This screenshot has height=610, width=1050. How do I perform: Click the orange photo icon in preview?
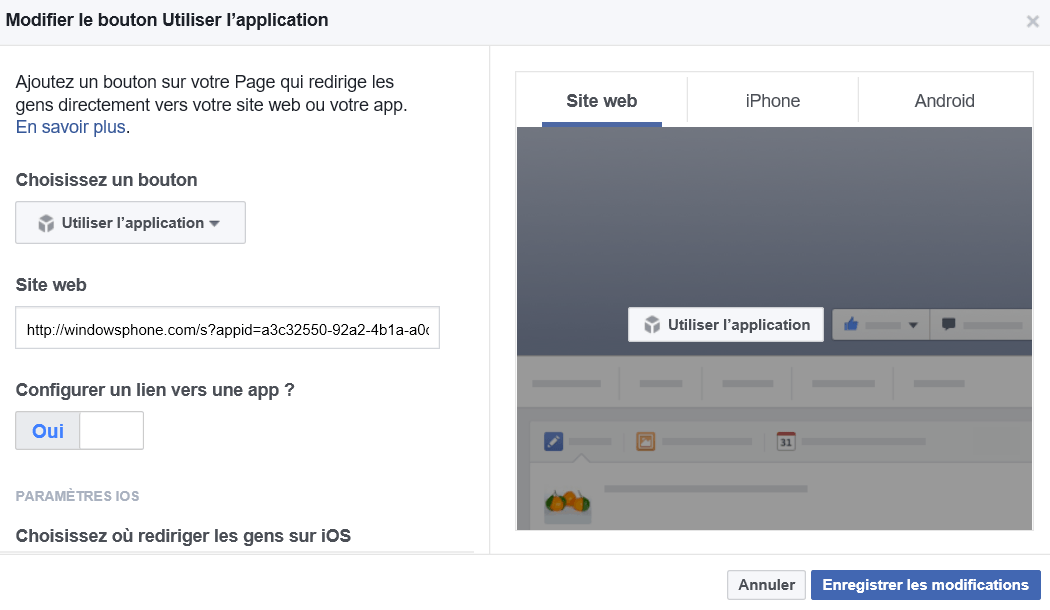[x=646, y=442]
